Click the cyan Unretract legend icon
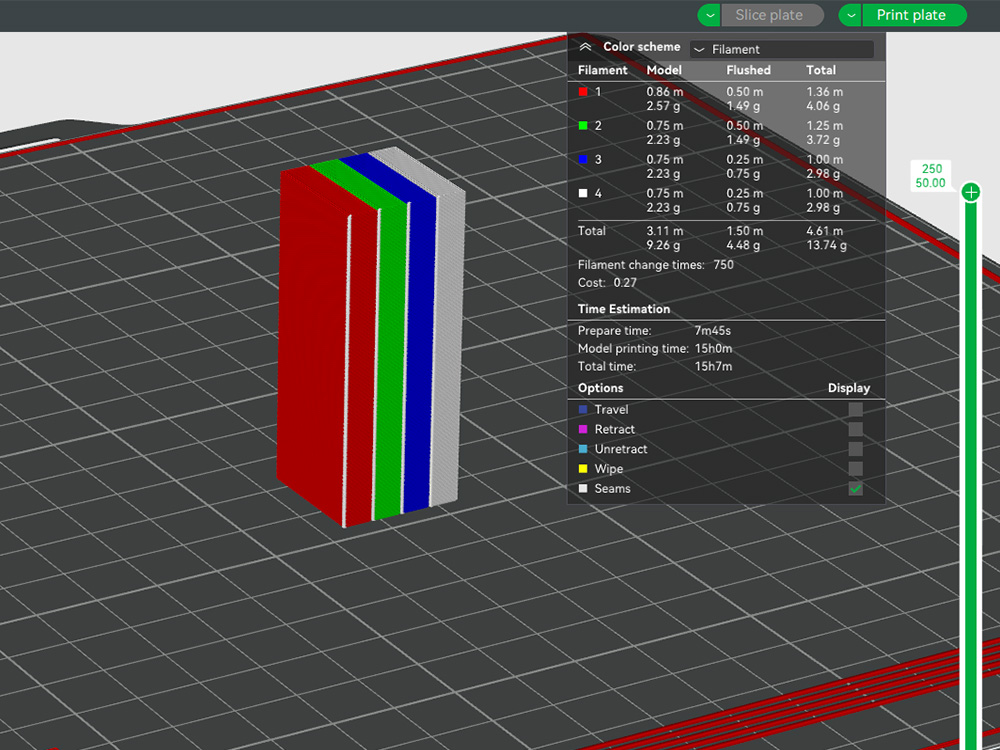The width and height of the screenshot is (1000, 750). coord(583,449)
